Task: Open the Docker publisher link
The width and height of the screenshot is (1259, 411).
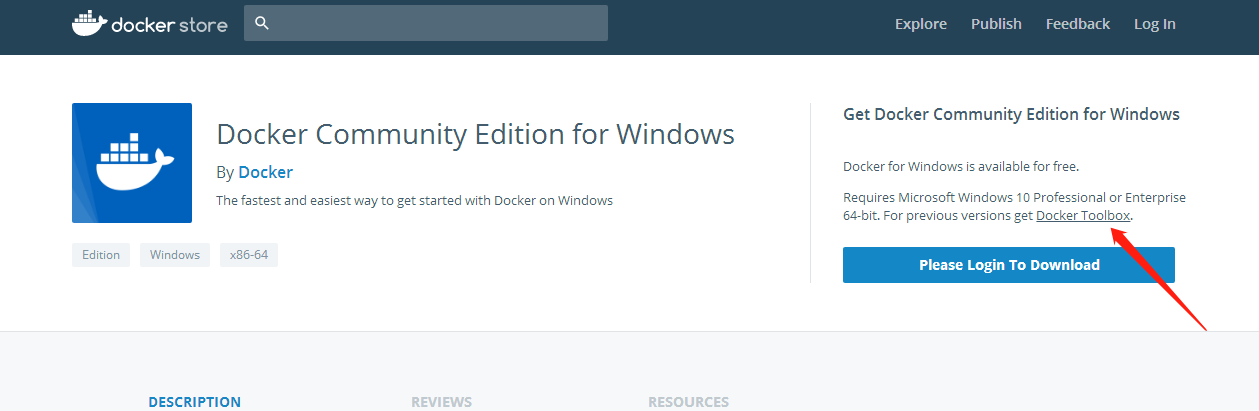Action: pyautogui.click(x=266, y=172)
